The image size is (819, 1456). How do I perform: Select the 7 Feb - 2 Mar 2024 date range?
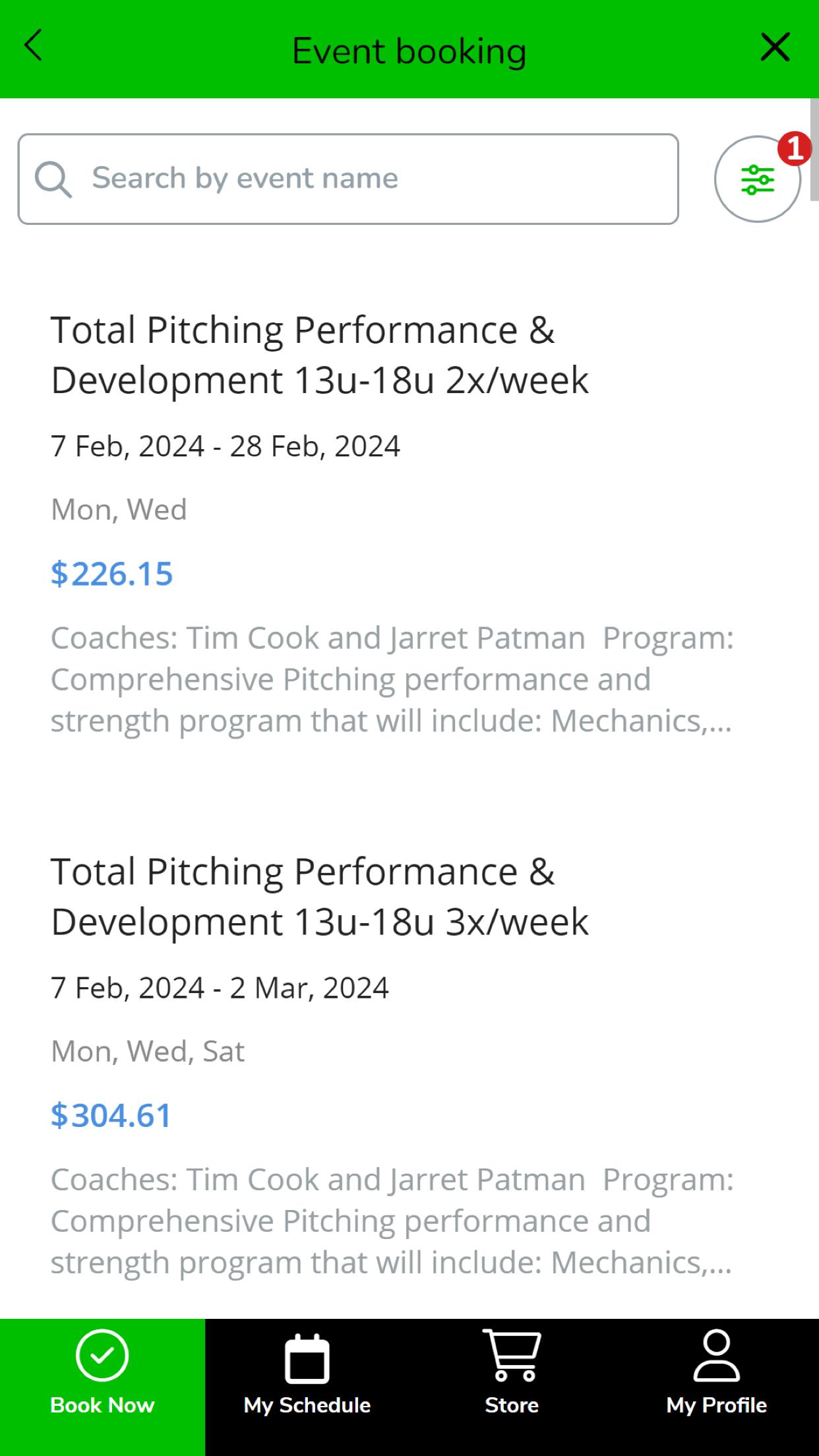click(220, 988)
